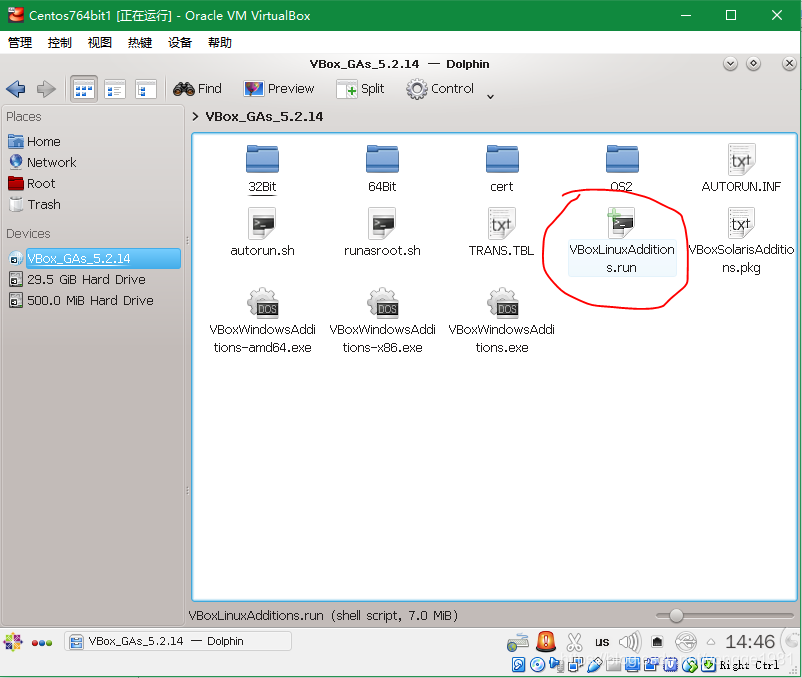
Task: Open Network in Places
Action: pyautogui.click(x=42, y=162)
